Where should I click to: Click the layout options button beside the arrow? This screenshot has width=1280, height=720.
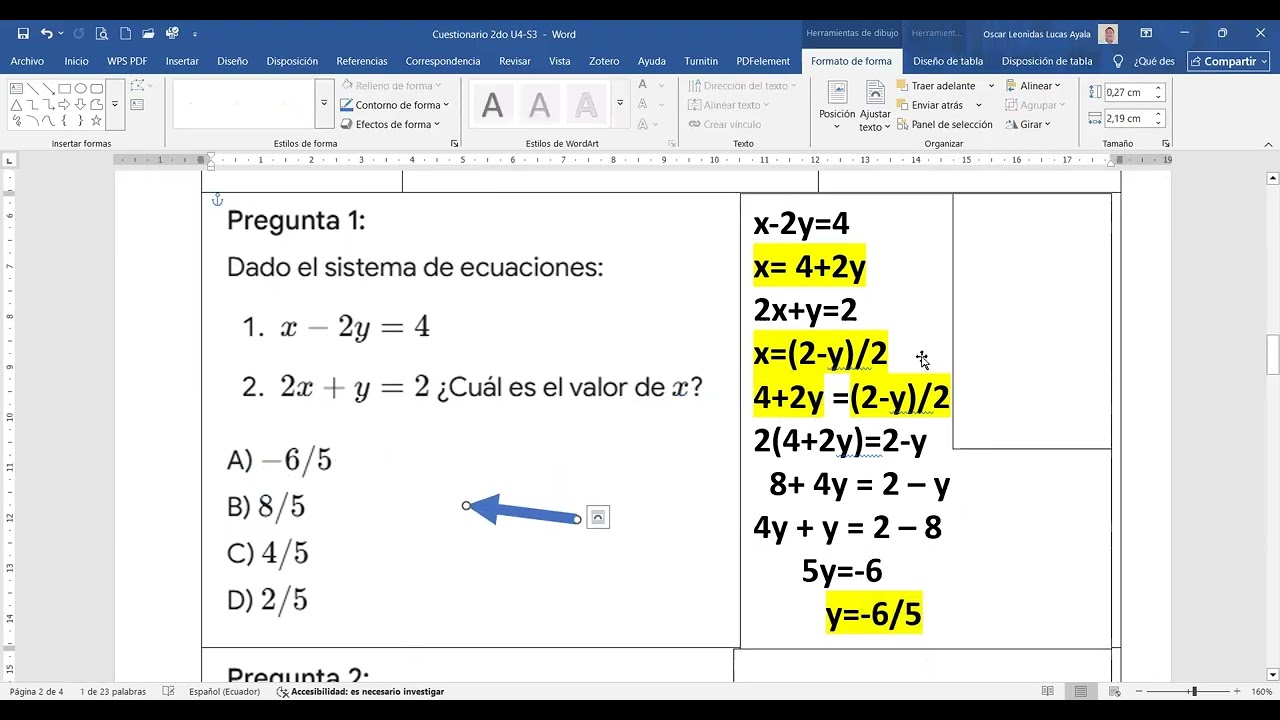598,517
